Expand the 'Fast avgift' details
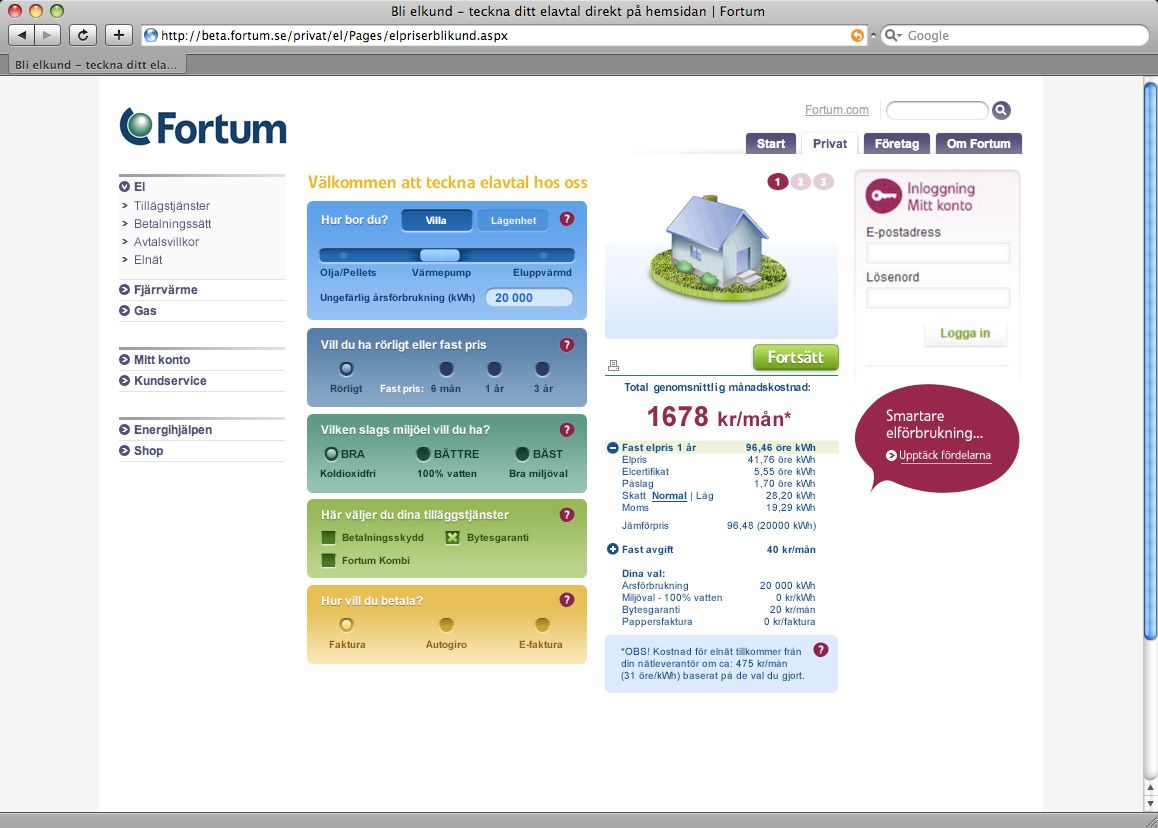 tap(612, 550)
